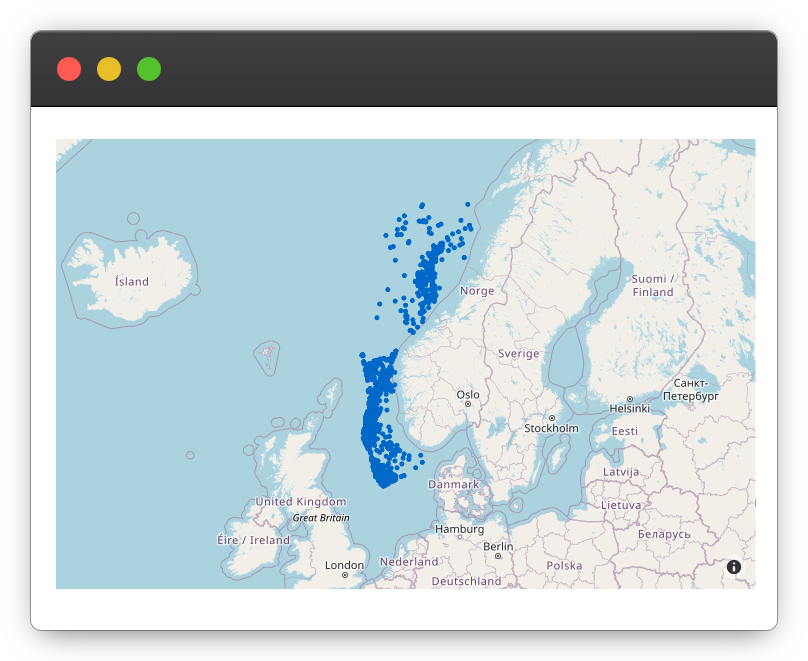Image resolution: width=808 pixels, height=661 pixels.
Task: Click the Berlin city label
Action: (x=498, y=547)
